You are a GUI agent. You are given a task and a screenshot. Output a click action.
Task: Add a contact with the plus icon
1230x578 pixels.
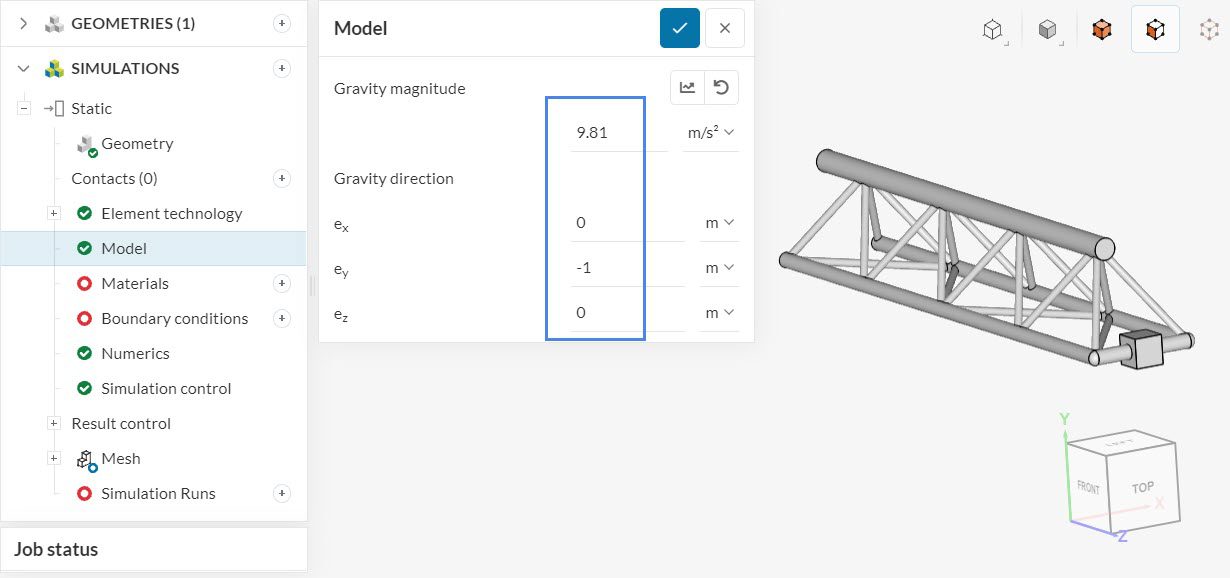(282, 179)
